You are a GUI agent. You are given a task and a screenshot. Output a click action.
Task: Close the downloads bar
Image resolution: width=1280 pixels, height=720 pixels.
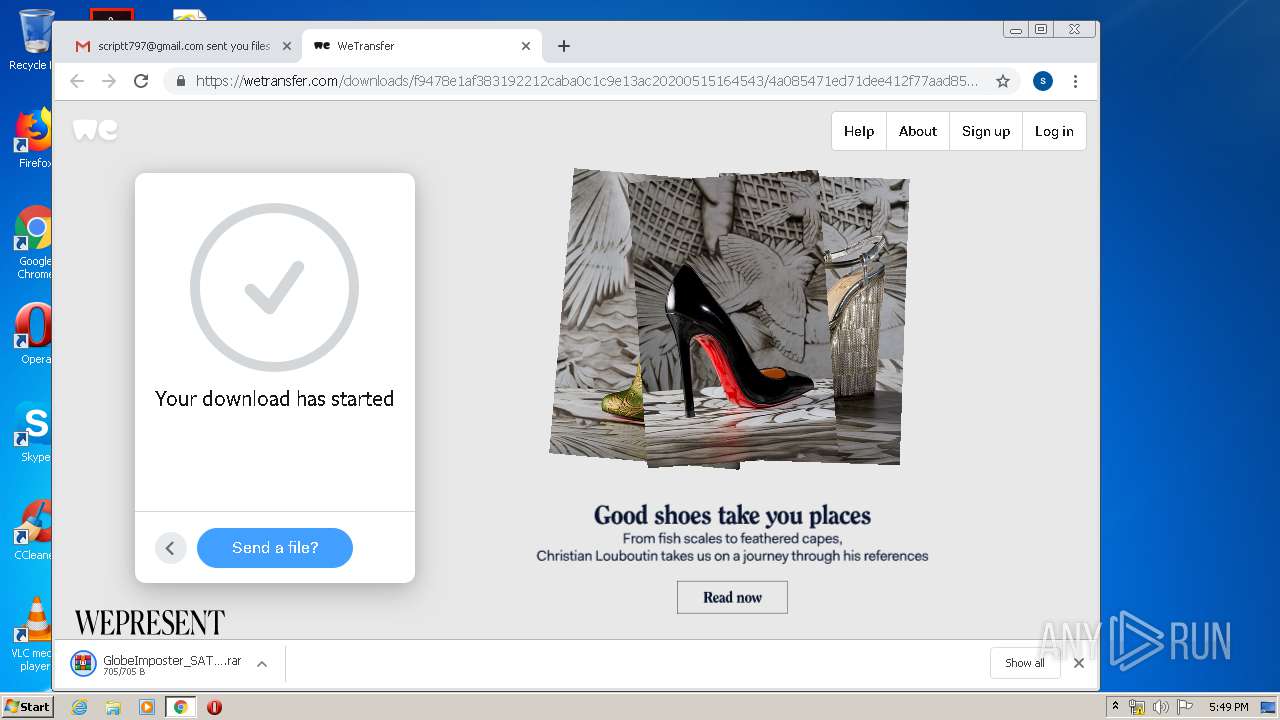tap(1079, 663)
